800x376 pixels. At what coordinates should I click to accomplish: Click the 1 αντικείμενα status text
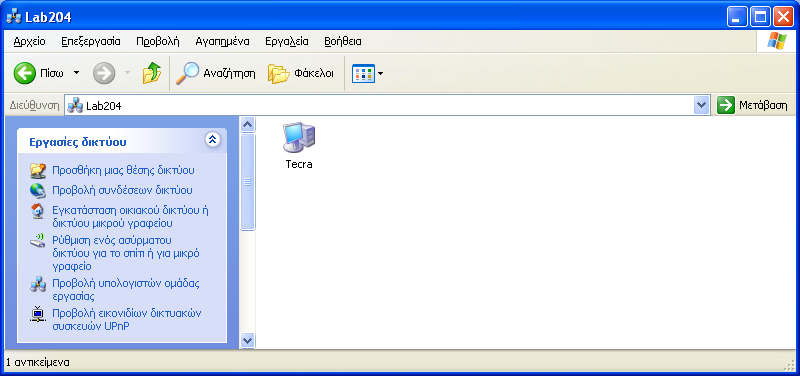(38, 363)
